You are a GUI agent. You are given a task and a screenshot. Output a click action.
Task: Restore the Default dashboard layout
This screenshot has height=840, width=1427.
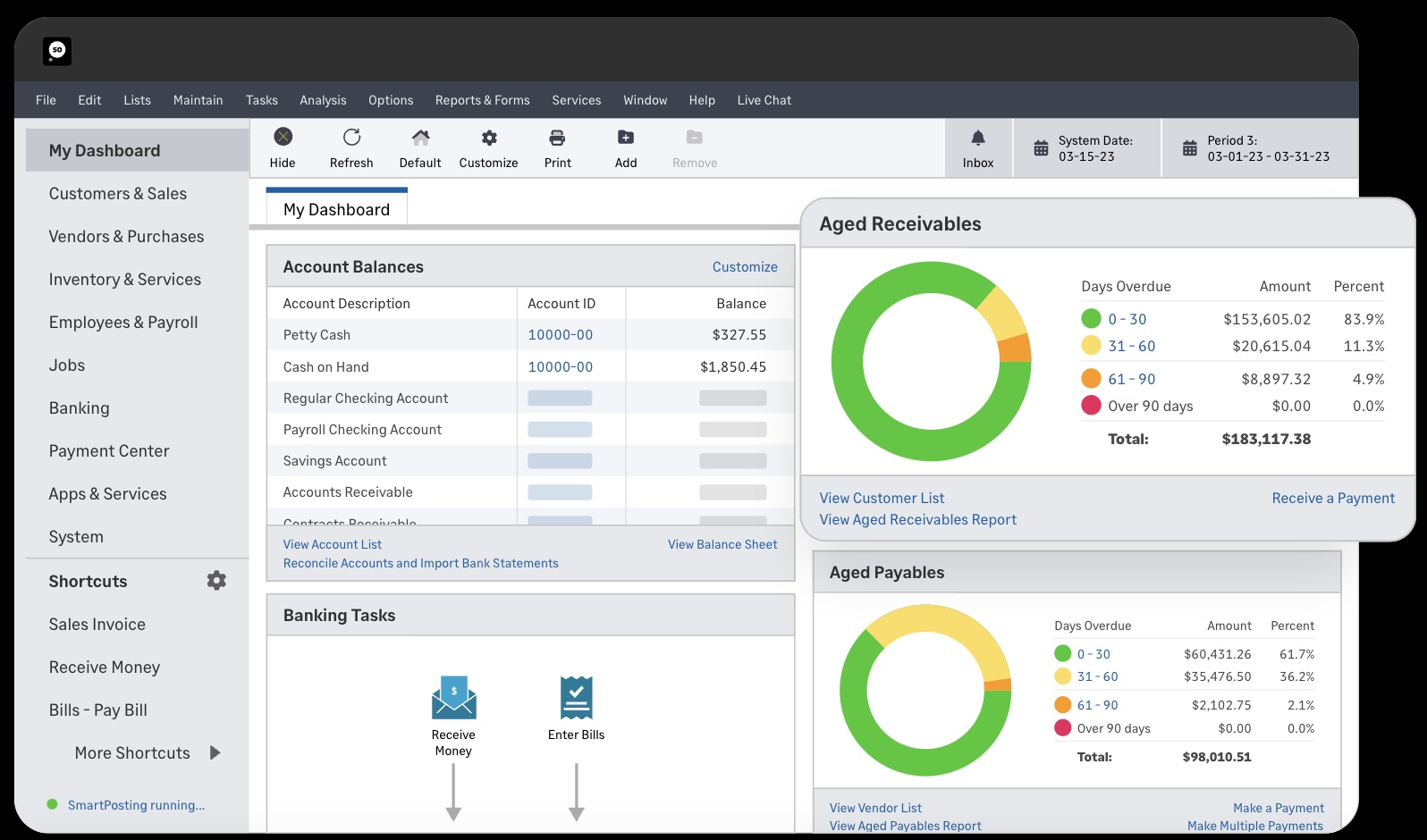420,137
